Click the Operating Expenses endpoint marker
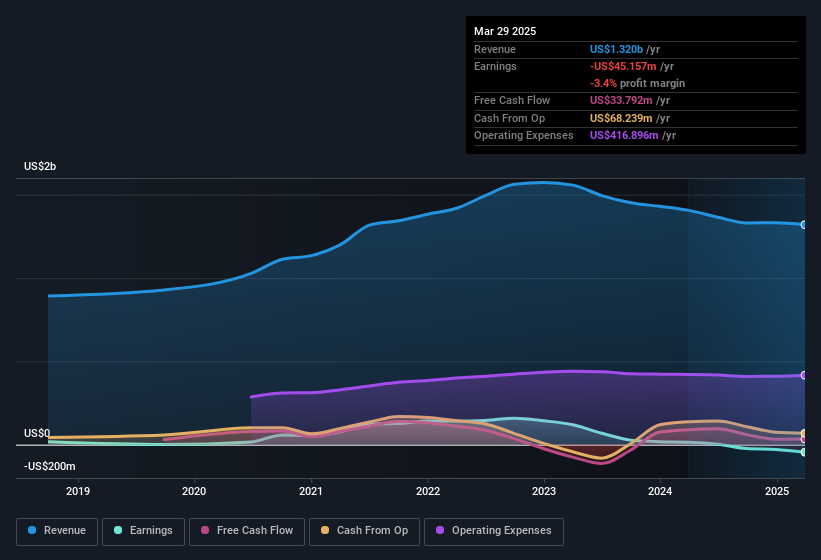This screenshot has height=560, width=821. click(804, 375)
